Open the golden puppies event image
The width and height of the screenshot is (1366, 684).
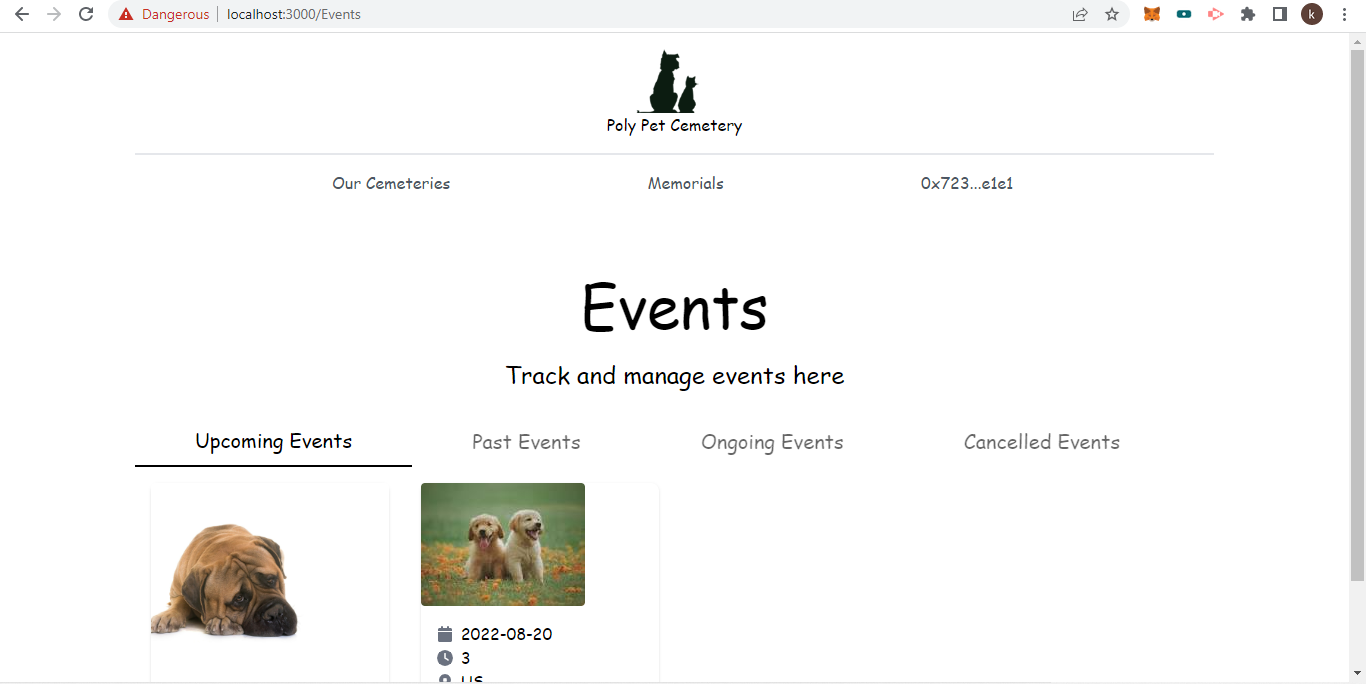(503, 544)
